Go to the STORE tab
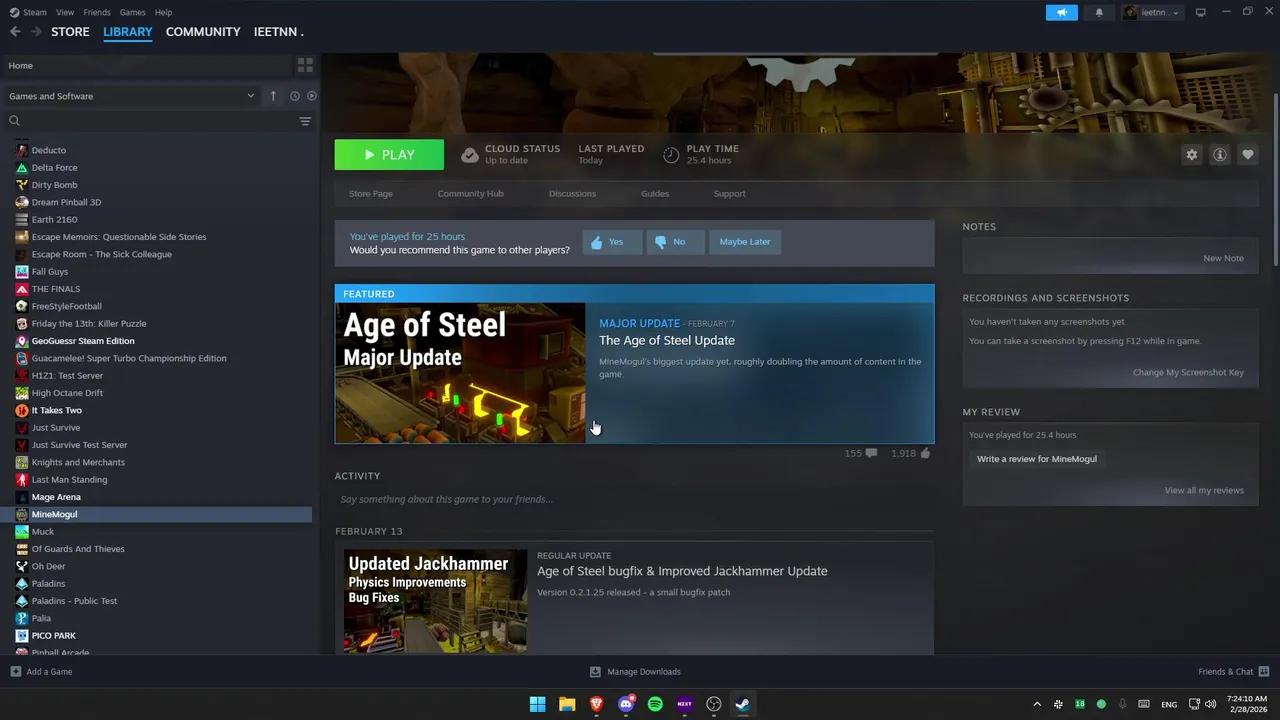This screenshot has height=720, width=1280. tap(70, 32)
